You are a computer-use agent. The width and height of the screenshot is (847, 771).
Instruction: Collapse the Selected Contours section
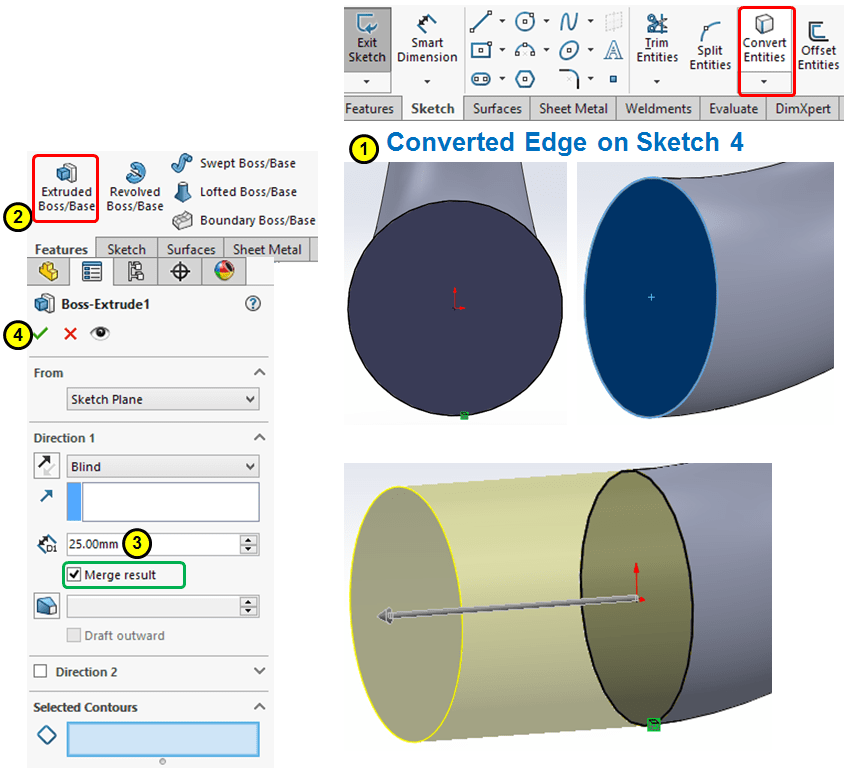tap(260, 707)
